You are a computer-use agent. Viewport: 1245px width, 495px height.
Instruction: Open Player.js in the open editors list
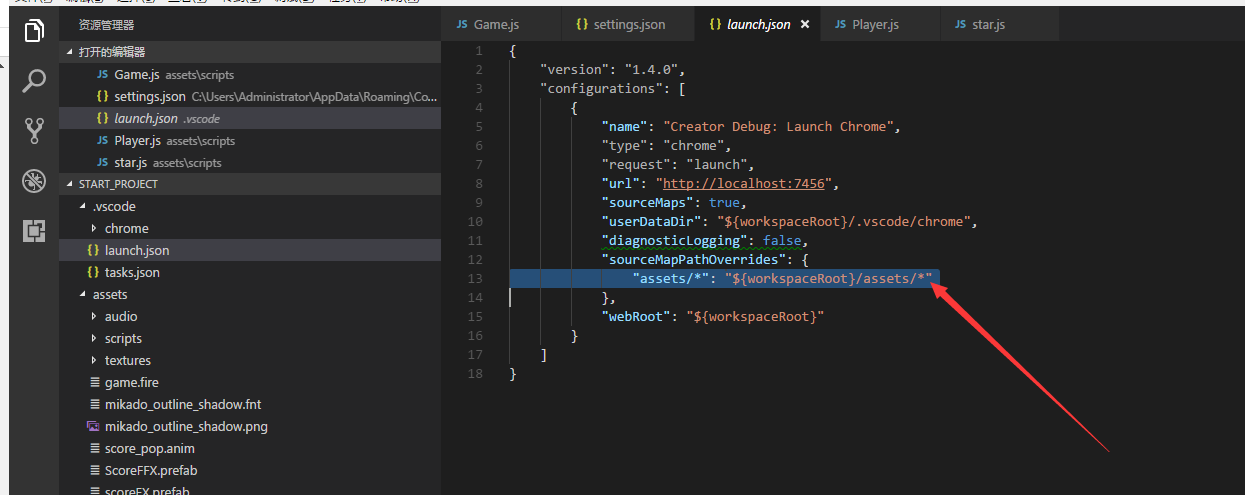click(249, 140)
